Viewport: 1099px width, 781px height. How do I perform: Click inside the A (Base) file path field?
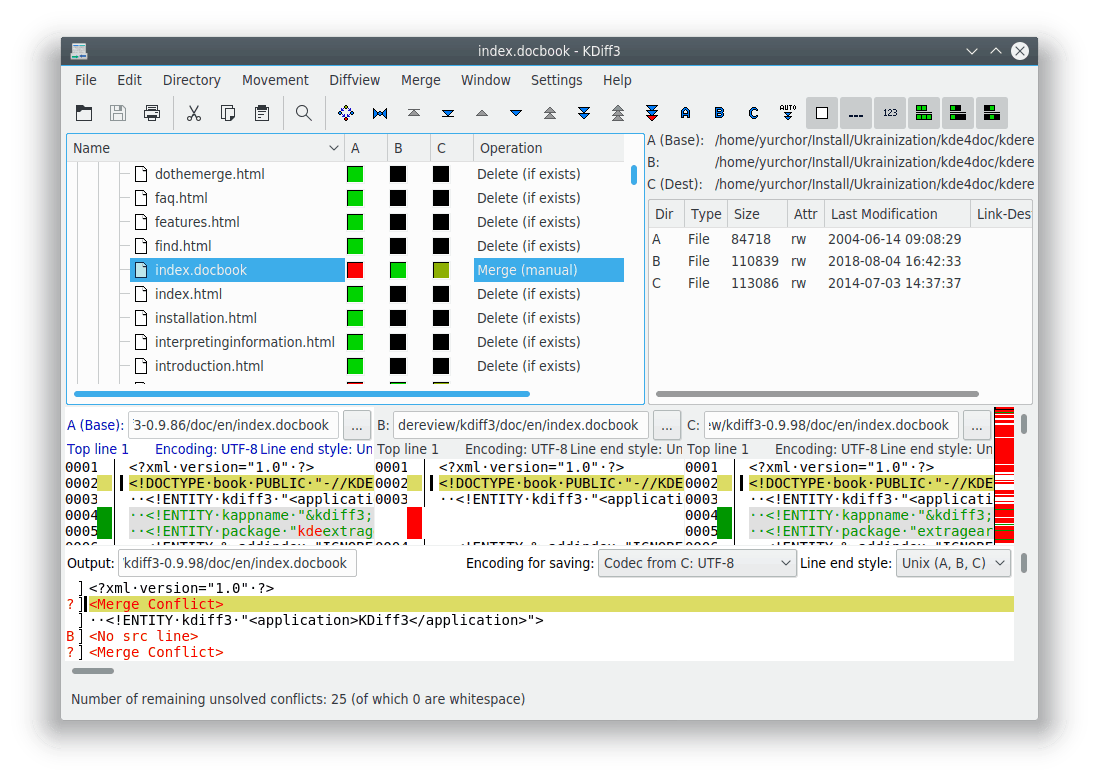pos(233,426)
